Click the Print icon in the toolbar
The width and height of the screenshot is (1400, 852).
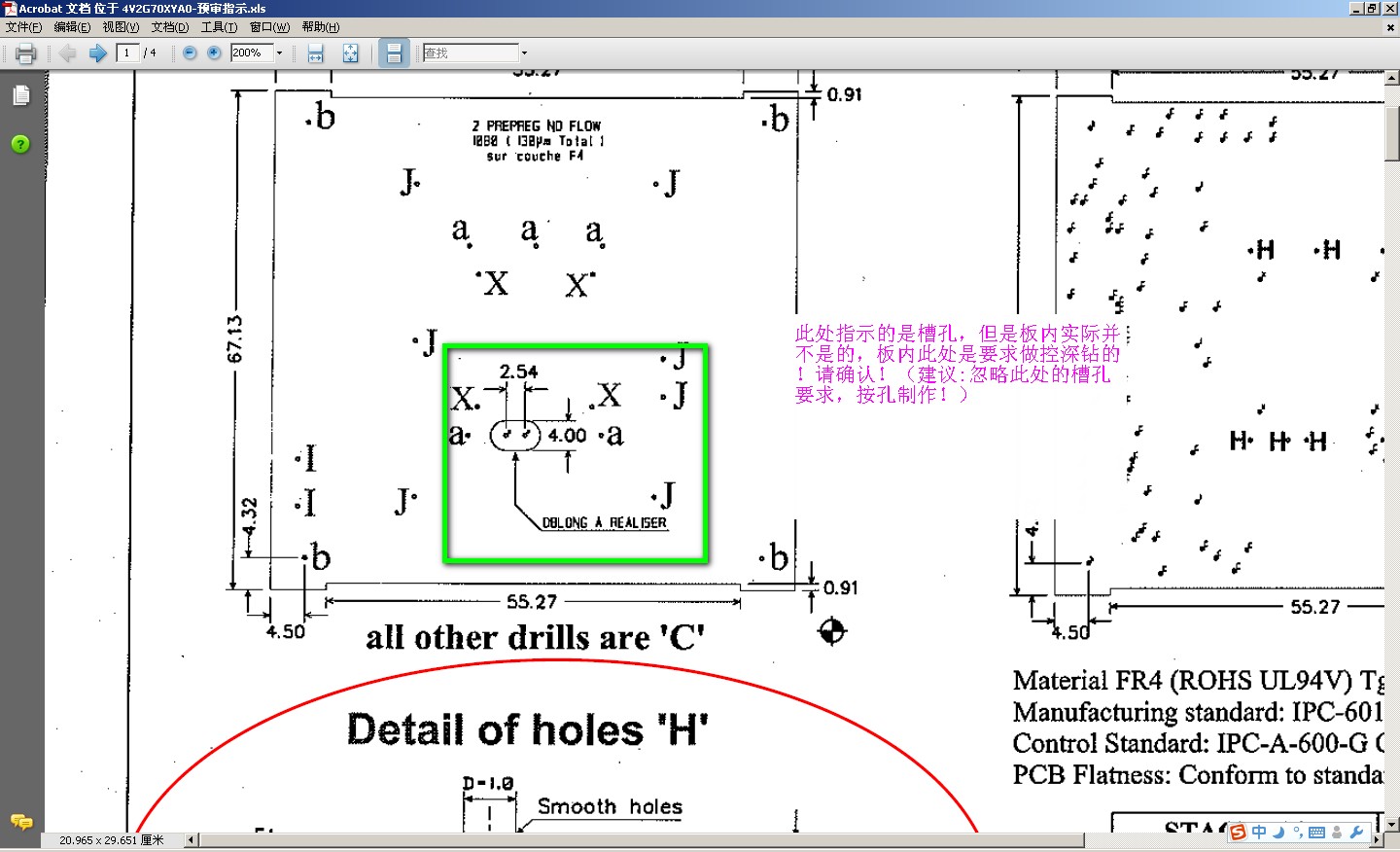pyautogui.click(x=26, y=53)
